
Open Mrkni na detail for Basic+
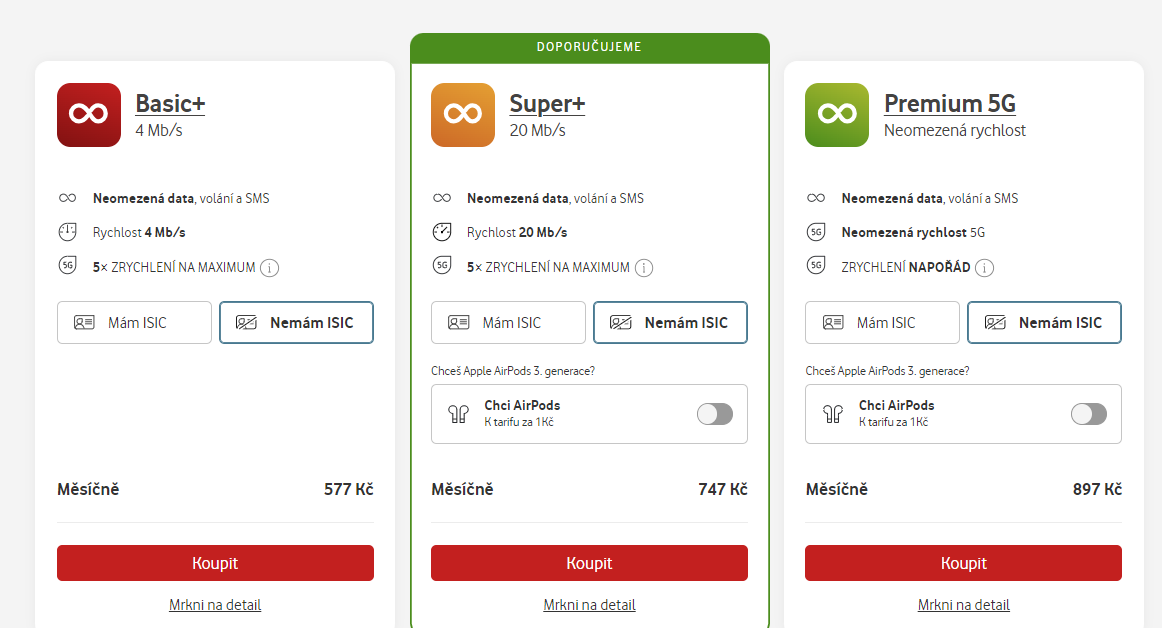215,605
